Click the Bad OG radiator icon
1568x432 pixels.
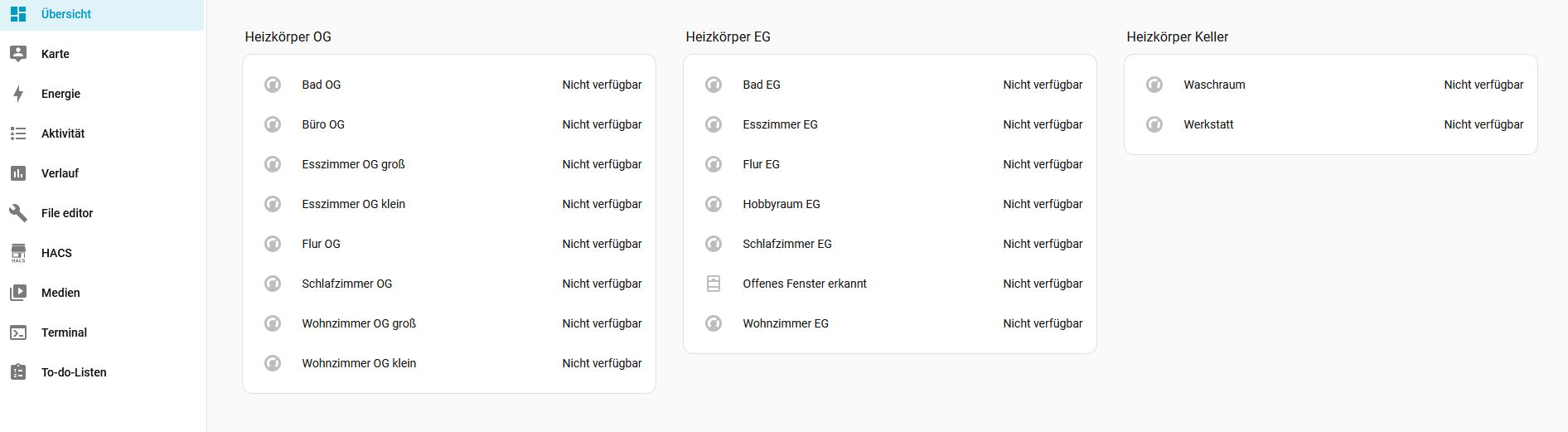click(x=273, y=85)
